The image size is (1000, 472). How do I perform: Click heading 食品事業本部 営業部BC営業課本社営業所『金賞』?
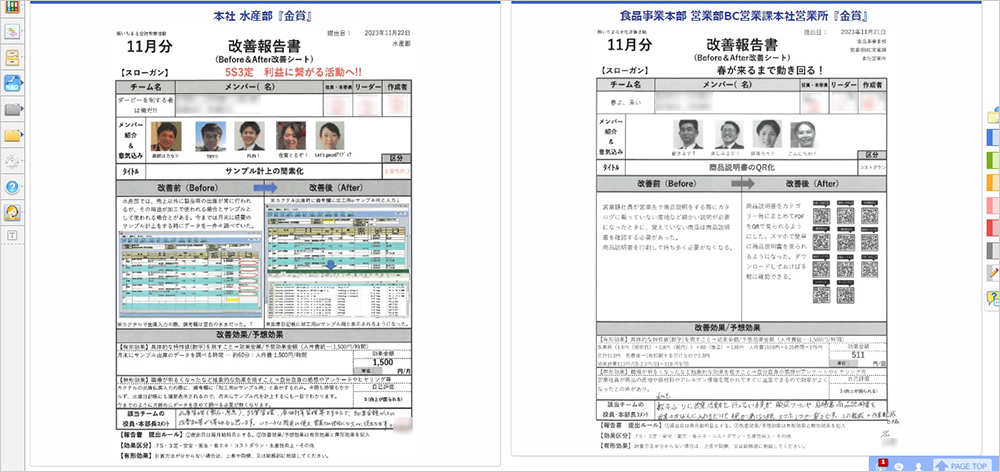pyautogui.click(x=746, y=15)
